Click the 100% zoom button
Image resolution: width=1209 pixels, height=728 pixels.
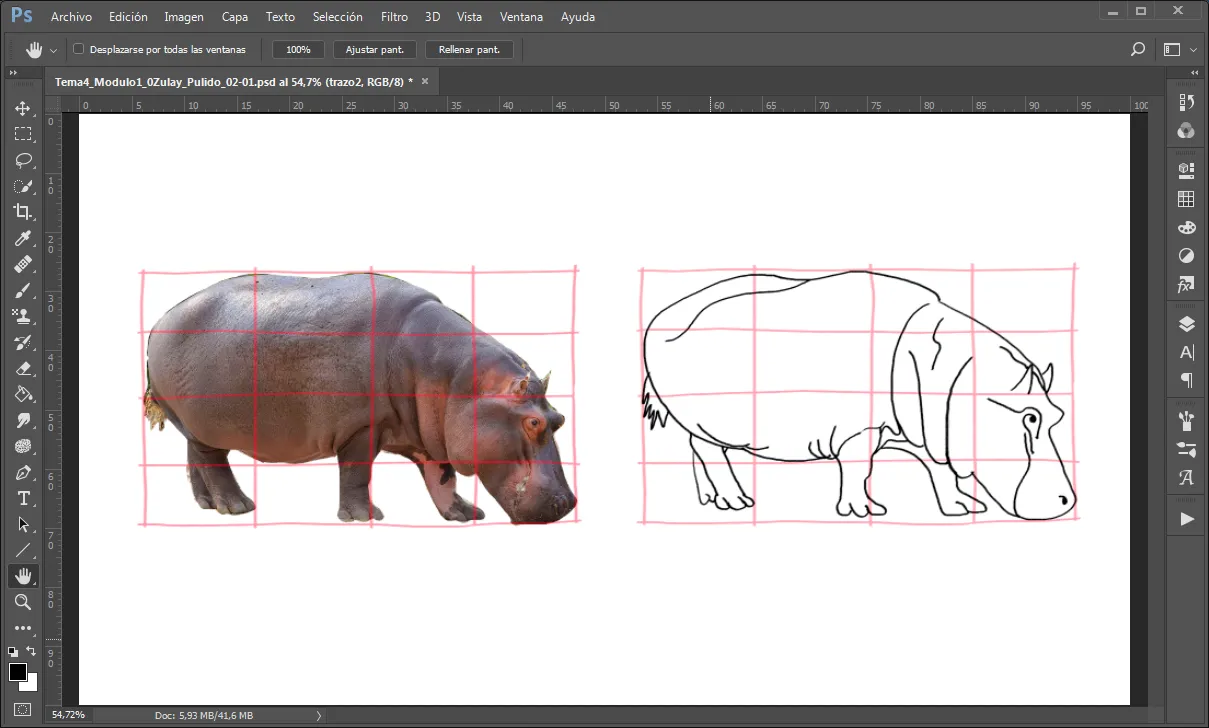[x=298, y=49]
